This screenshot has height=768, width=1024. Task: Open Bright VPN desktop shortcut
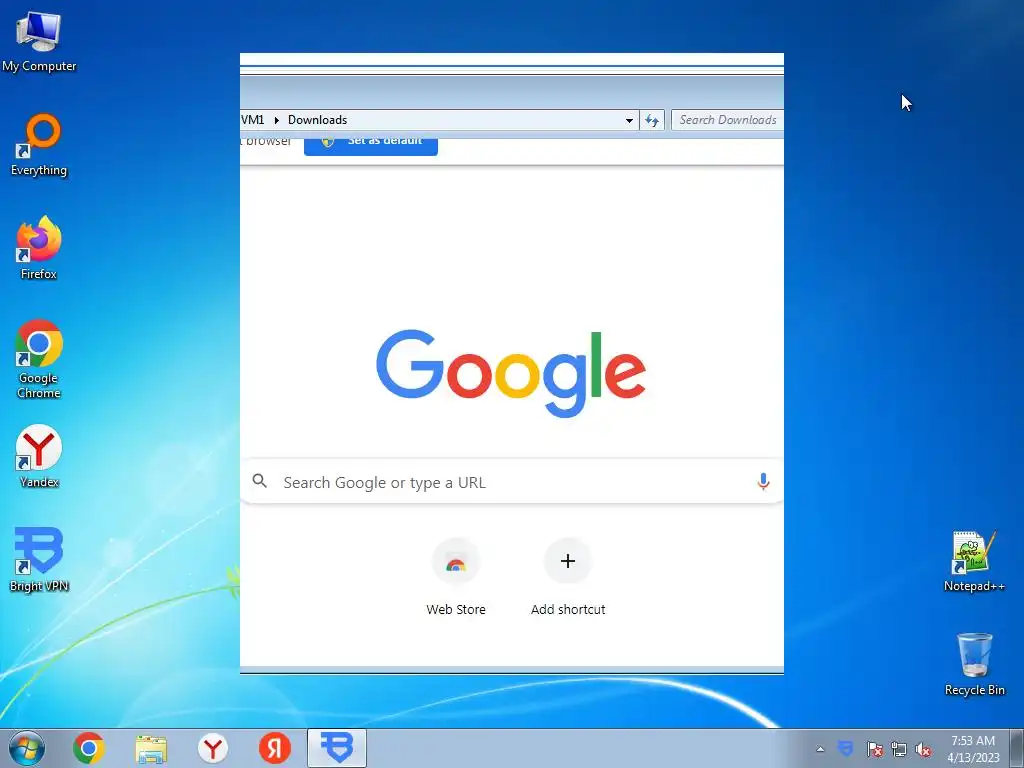pos(39,560)
